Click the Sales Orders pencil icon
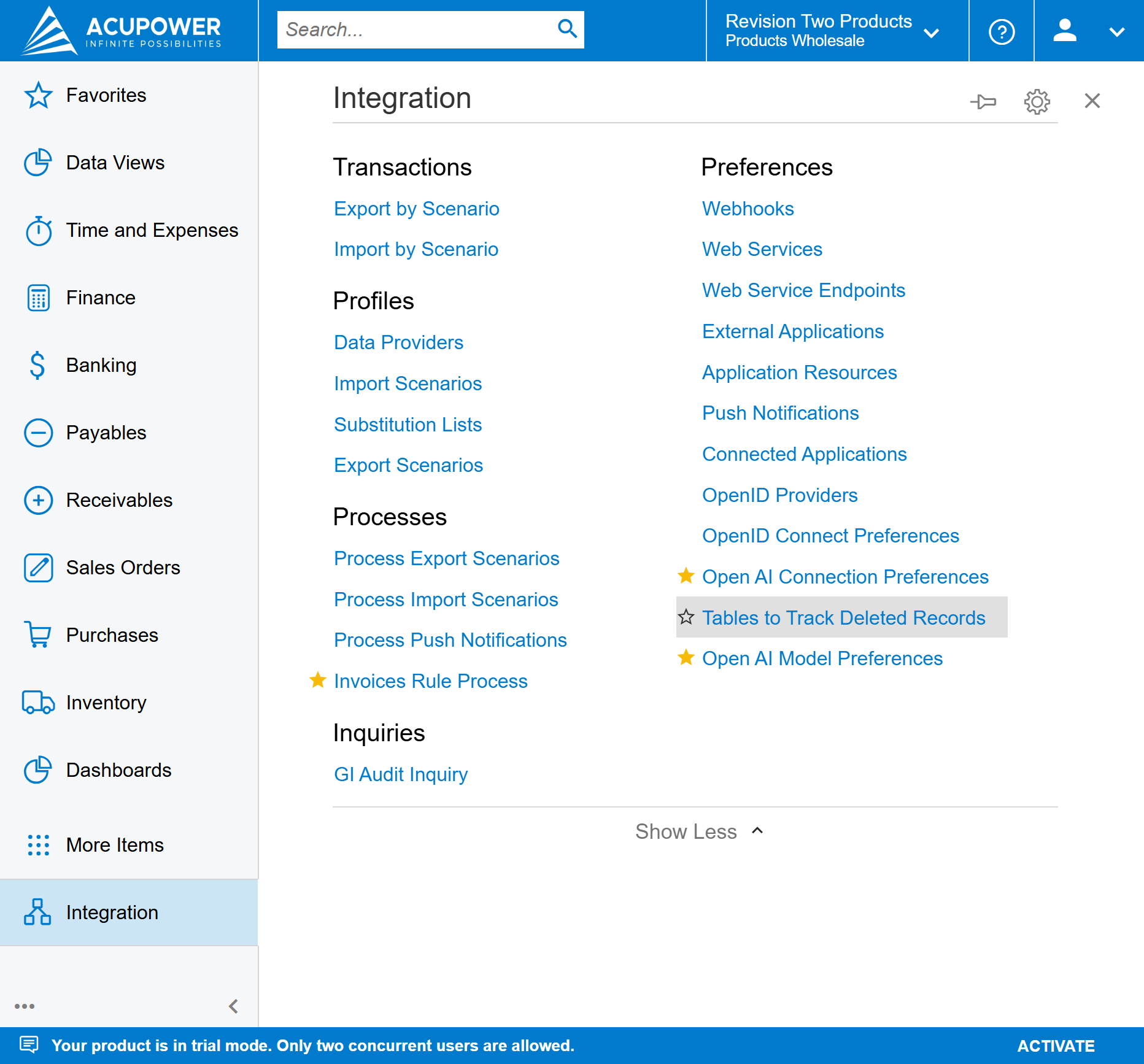Image resolution: width=1144 pixels, height=1064 pixels. 39,568
